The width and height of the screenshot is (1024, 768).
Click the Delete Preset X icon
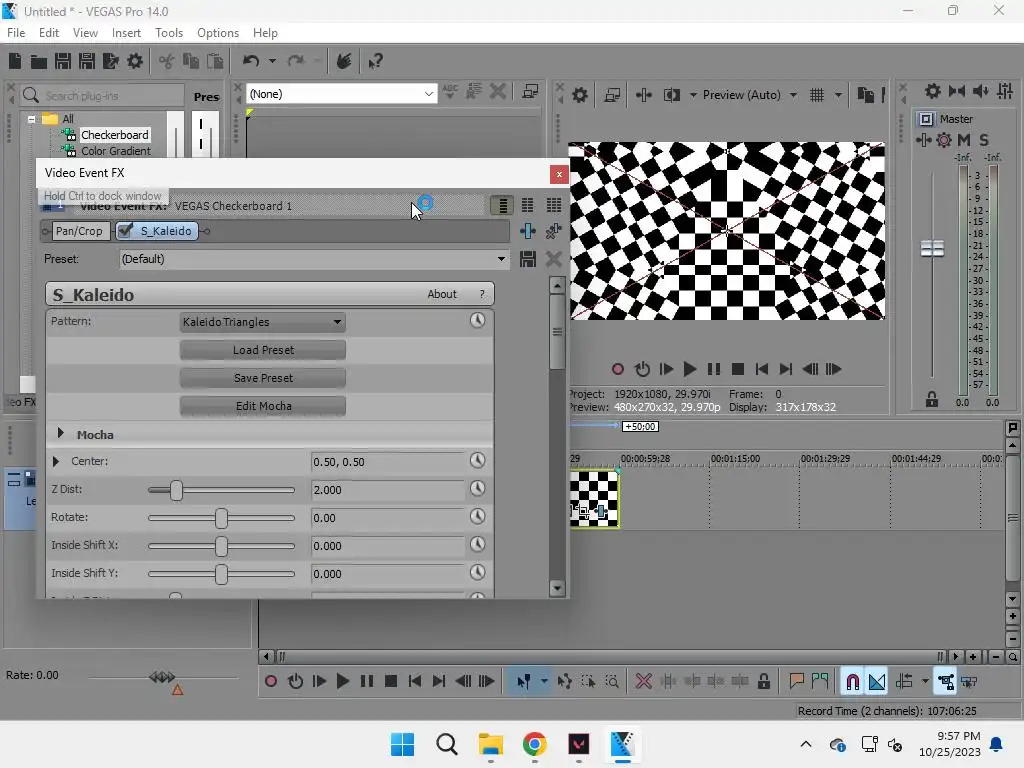coord(554,259)
